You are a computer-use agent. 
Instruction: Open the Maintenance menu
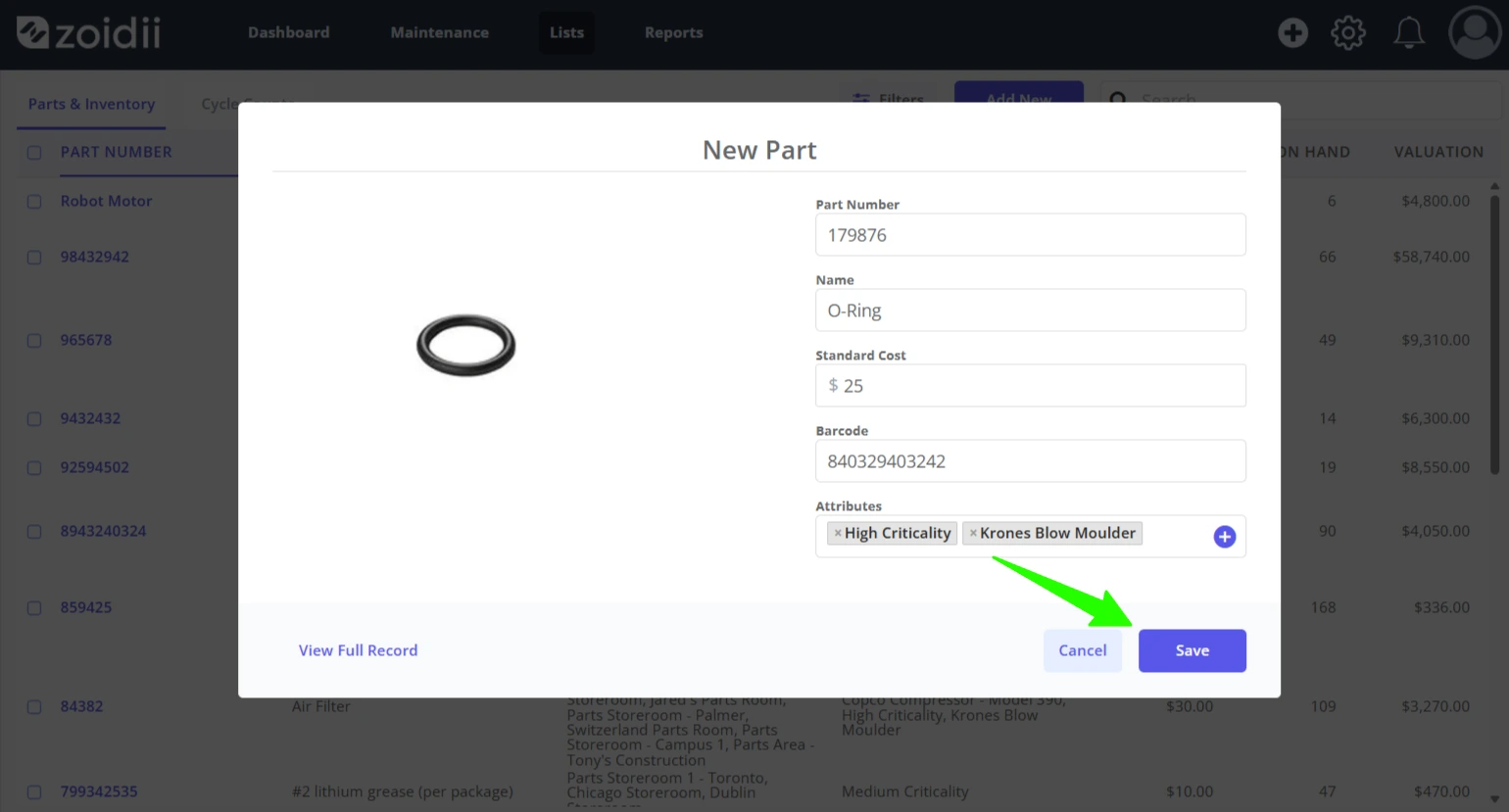(x=439, y=32)
